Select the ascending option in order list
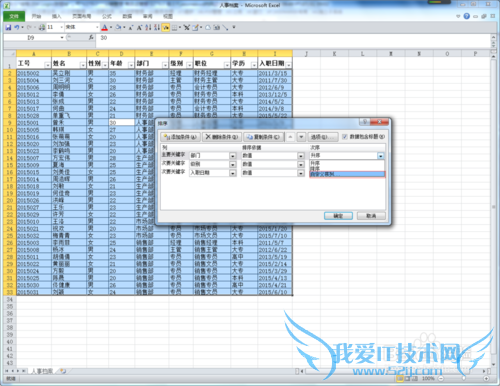Viewport: 500px width, 386px height. (x=347, y=163)
